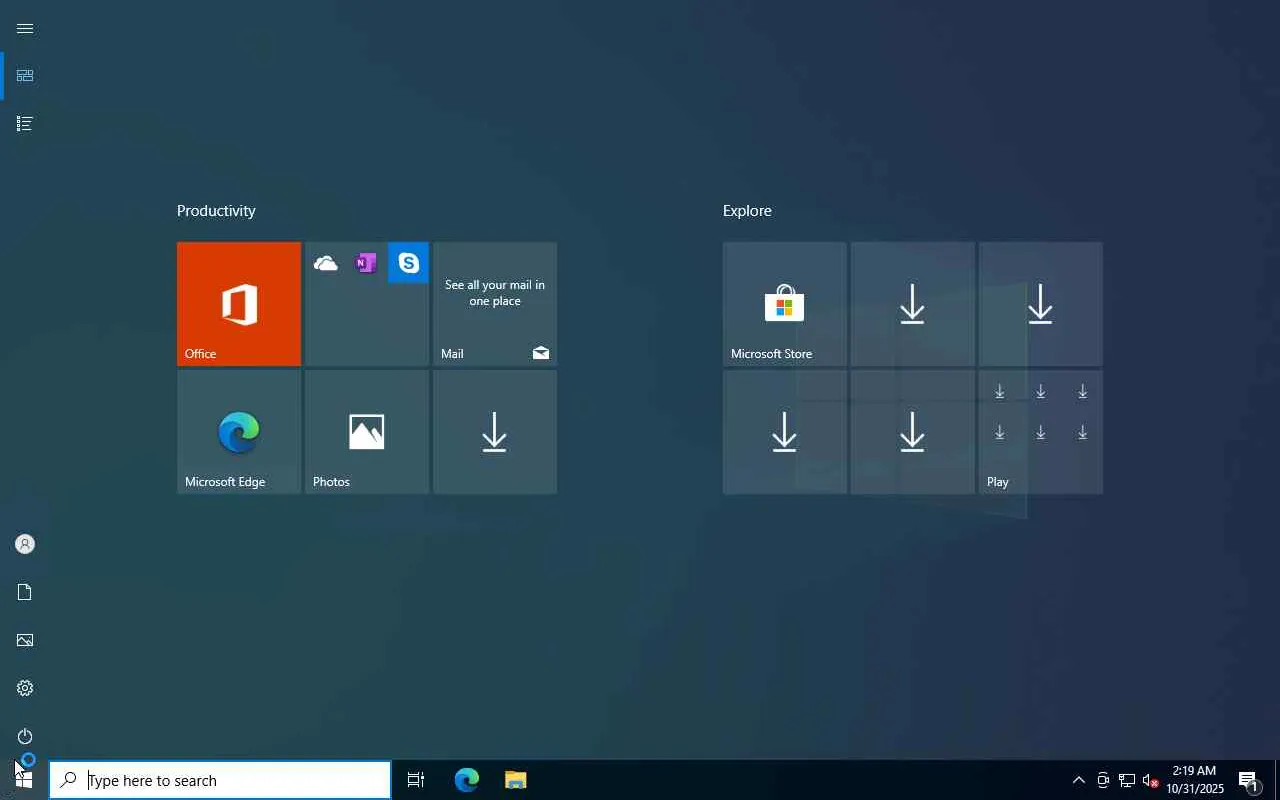Click the Windows Start button
The height and width of the screenshot is (800, 1280).
pyautogui.click(x=24, y=780)
